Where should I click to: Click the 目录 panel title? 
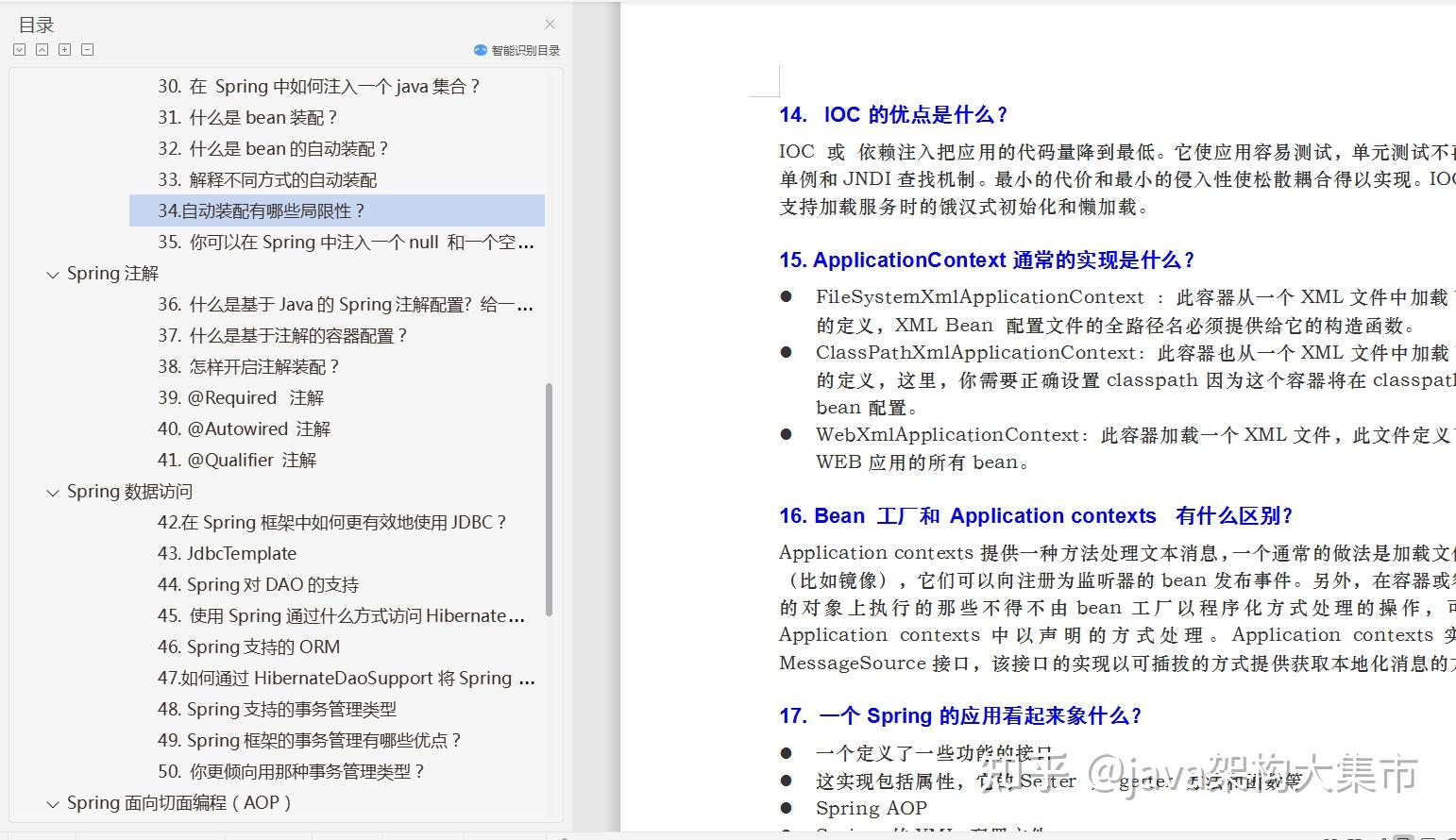click(37, 25)
